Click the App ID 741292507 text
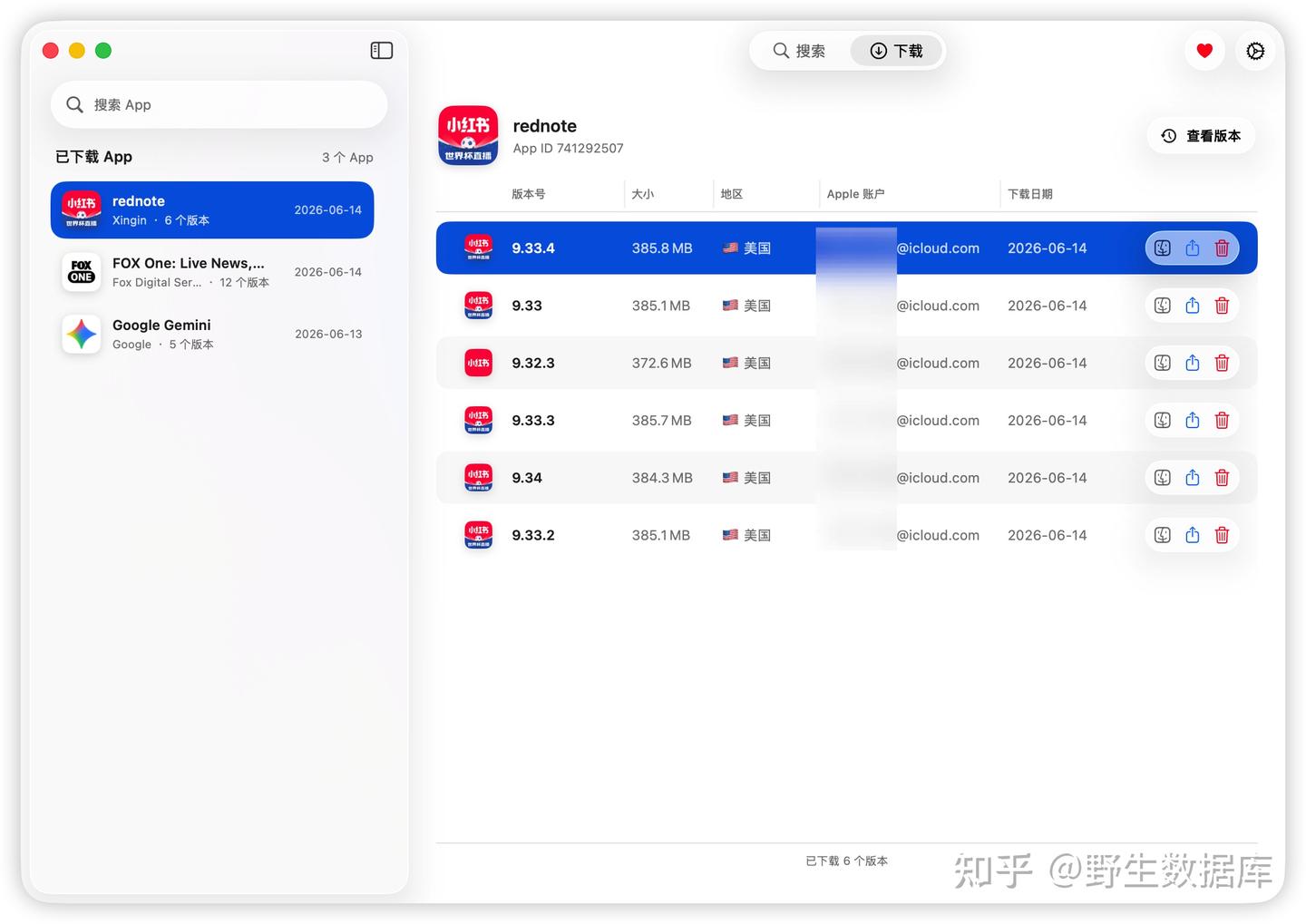 569,149
